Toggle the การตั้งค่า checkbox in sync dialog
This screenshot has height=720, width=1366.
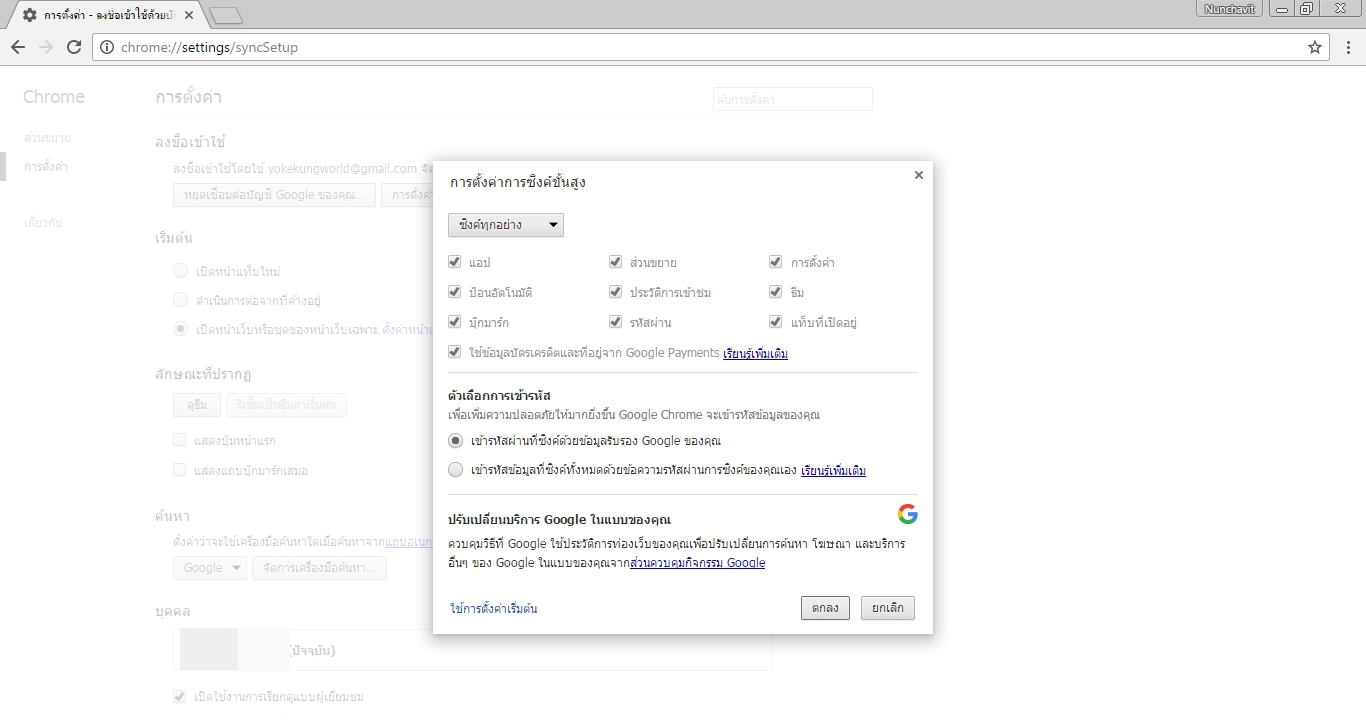point(775,262)
